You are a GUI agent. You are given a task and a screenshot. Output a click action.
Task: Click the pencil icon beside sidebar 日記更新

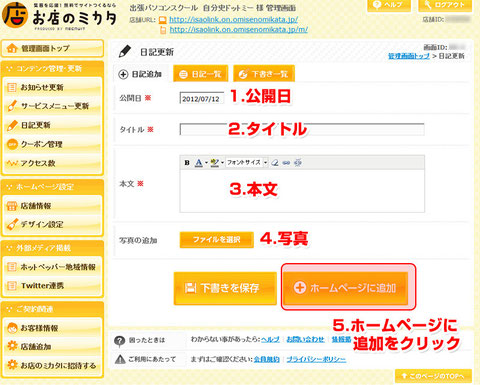click(12, 125)
